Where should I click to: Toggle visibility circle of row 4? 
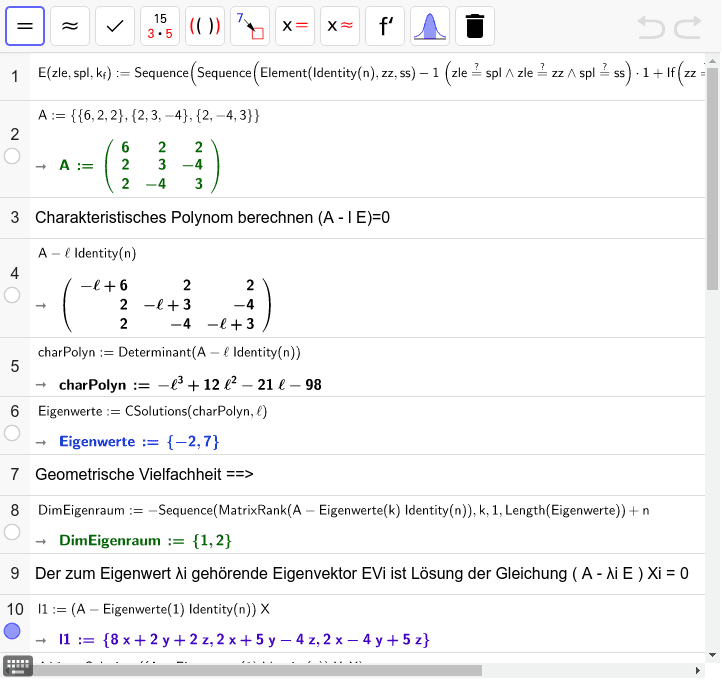pyautogui.click(x=12, y=295)
